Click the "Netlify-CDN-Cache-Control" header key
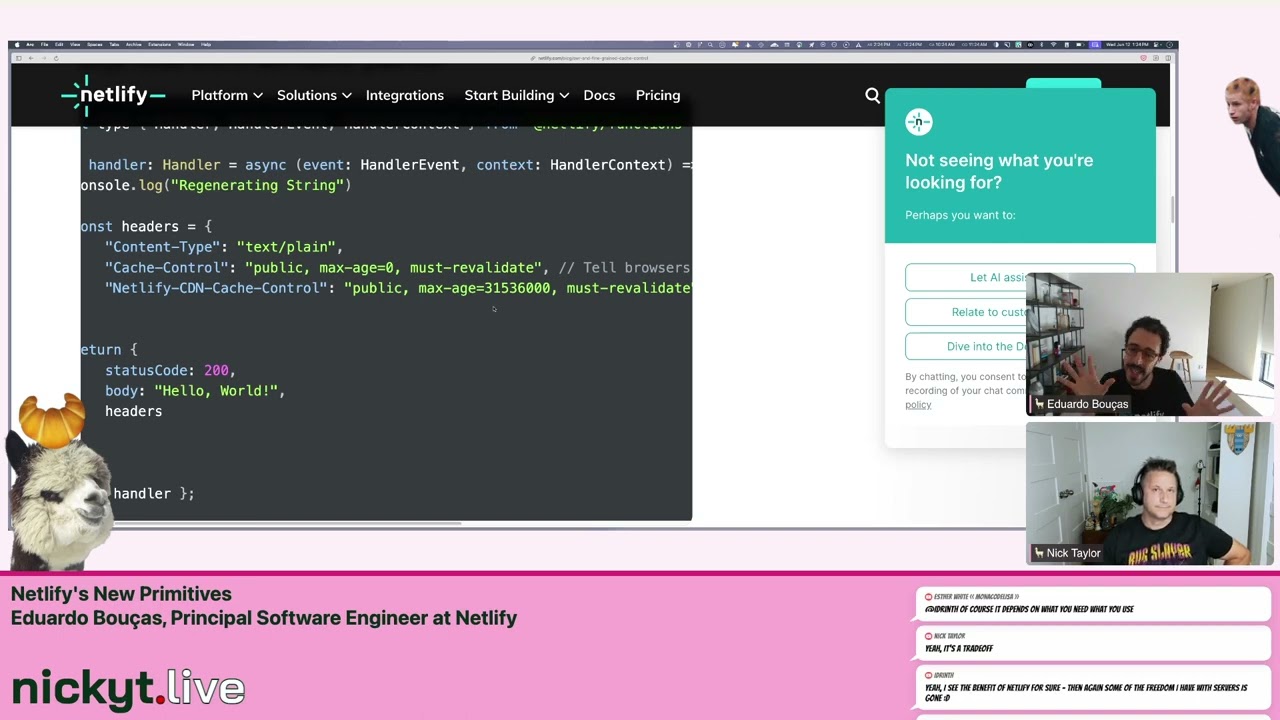1280x720 pixels. click(x=216, y=288)
